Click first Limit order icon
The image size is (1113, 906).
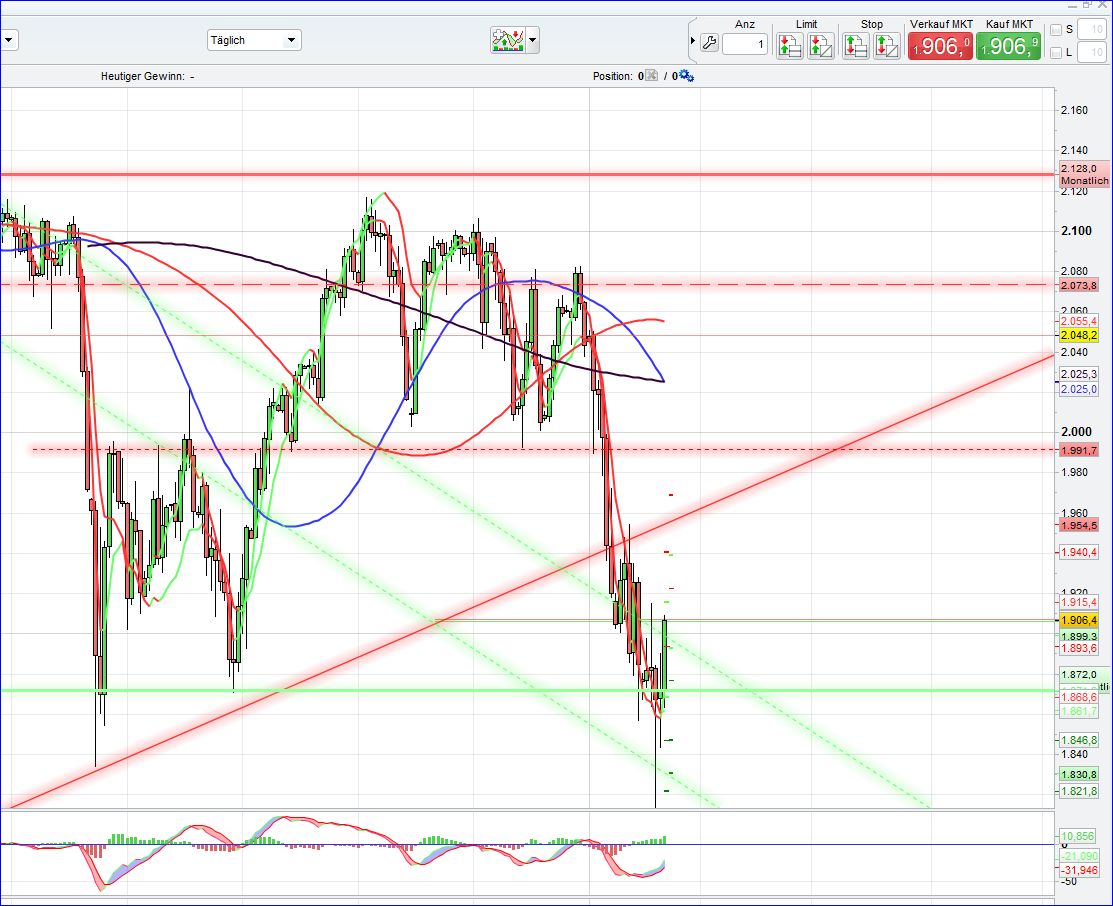(790, 46)
